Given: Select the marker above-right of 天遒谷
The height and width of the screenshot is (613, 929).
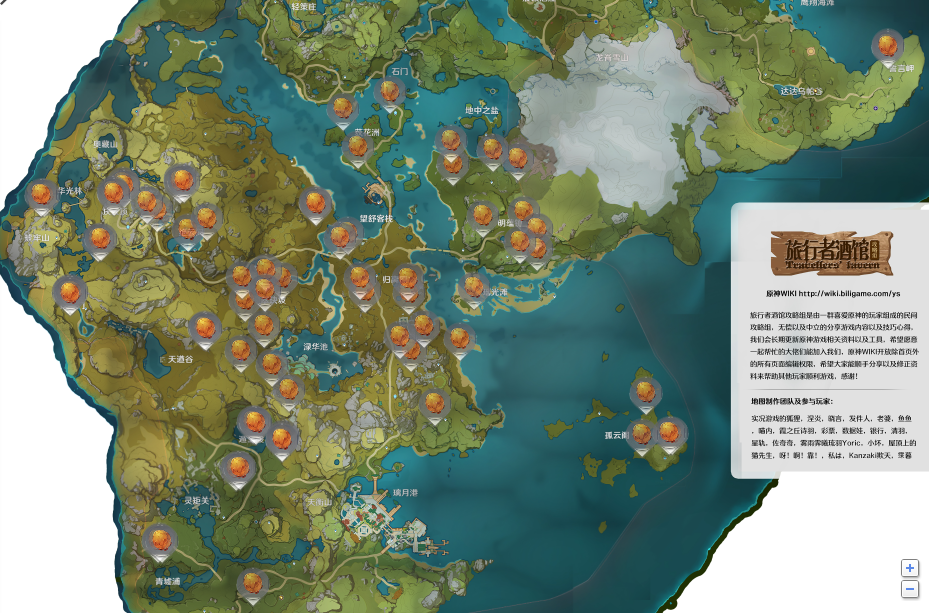Looking at the screenshot, I should (205, 329).
